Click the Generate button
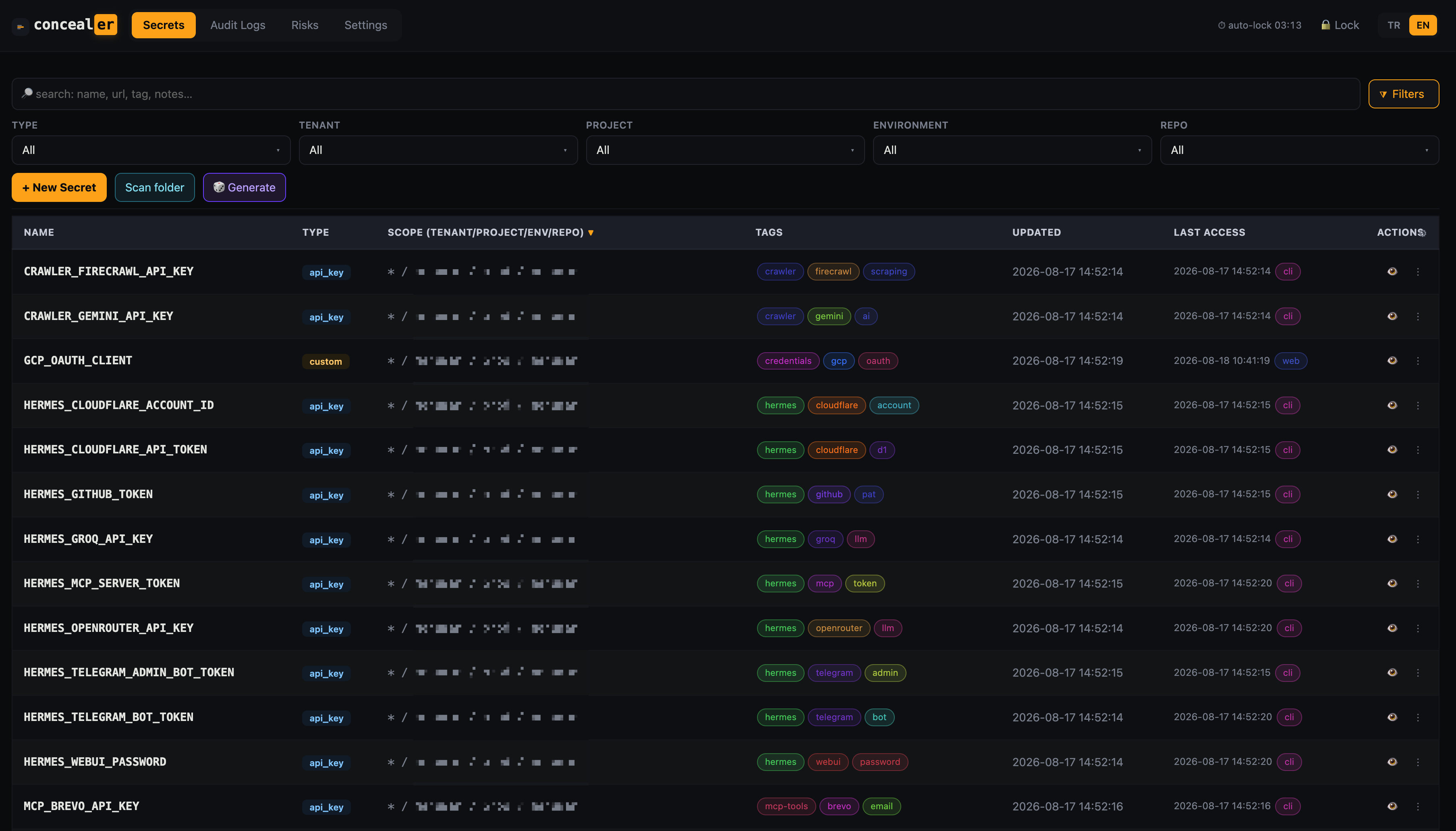1456x831 pixels. [x=244, y=187]
